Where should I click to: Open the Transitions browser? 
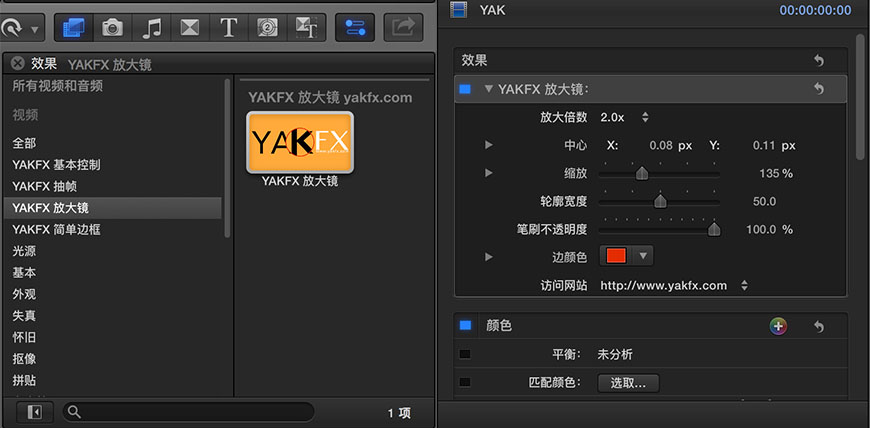tap(190, 27)
